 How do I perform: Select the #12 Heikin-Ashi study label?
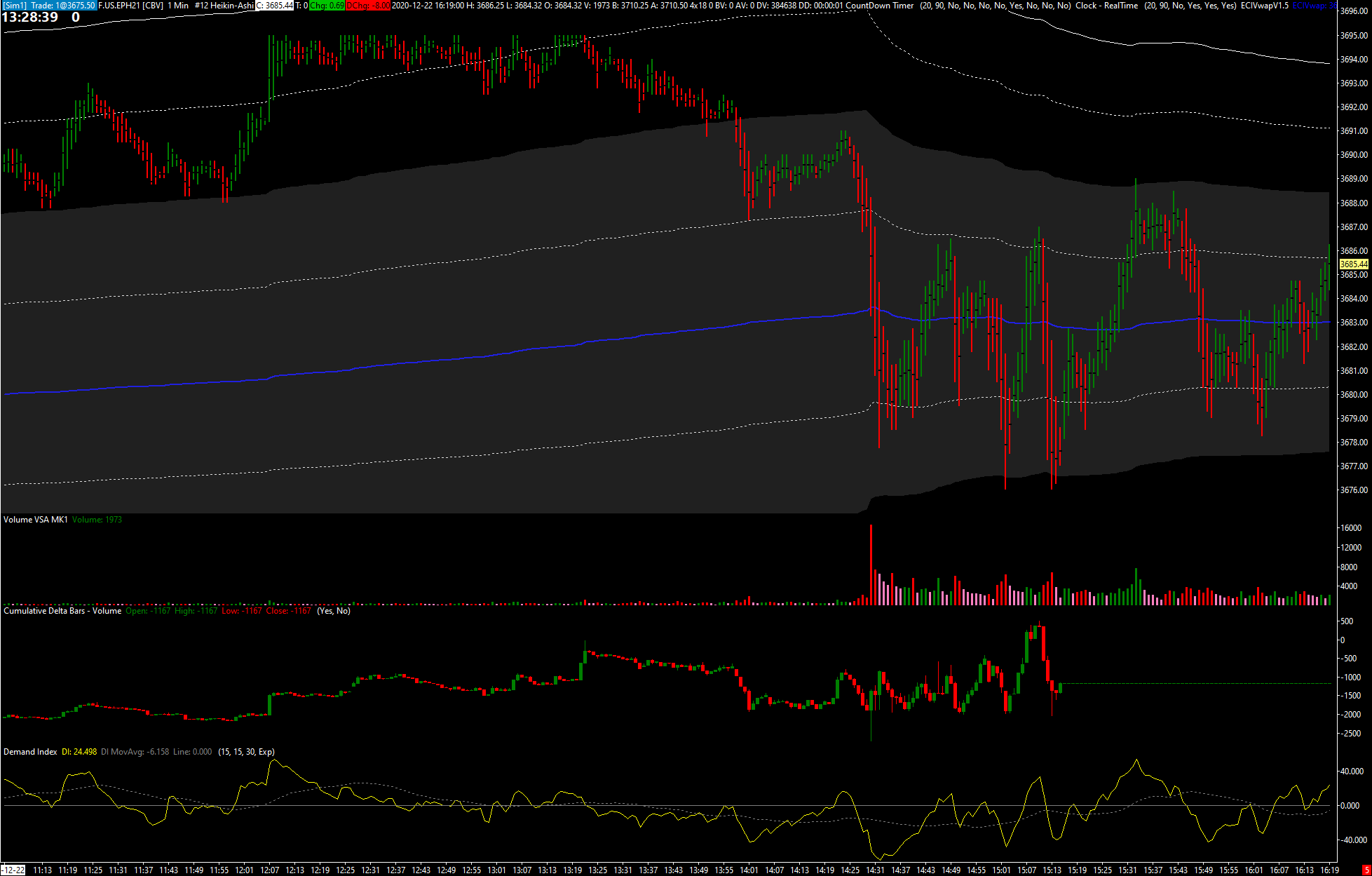tap(224, 6)
